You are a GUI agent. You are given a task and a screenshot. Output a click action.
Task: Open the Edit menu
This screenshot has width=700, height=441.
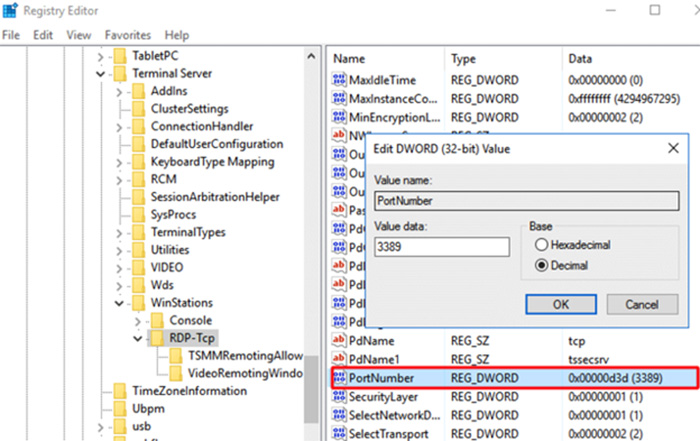coord(43,35)
